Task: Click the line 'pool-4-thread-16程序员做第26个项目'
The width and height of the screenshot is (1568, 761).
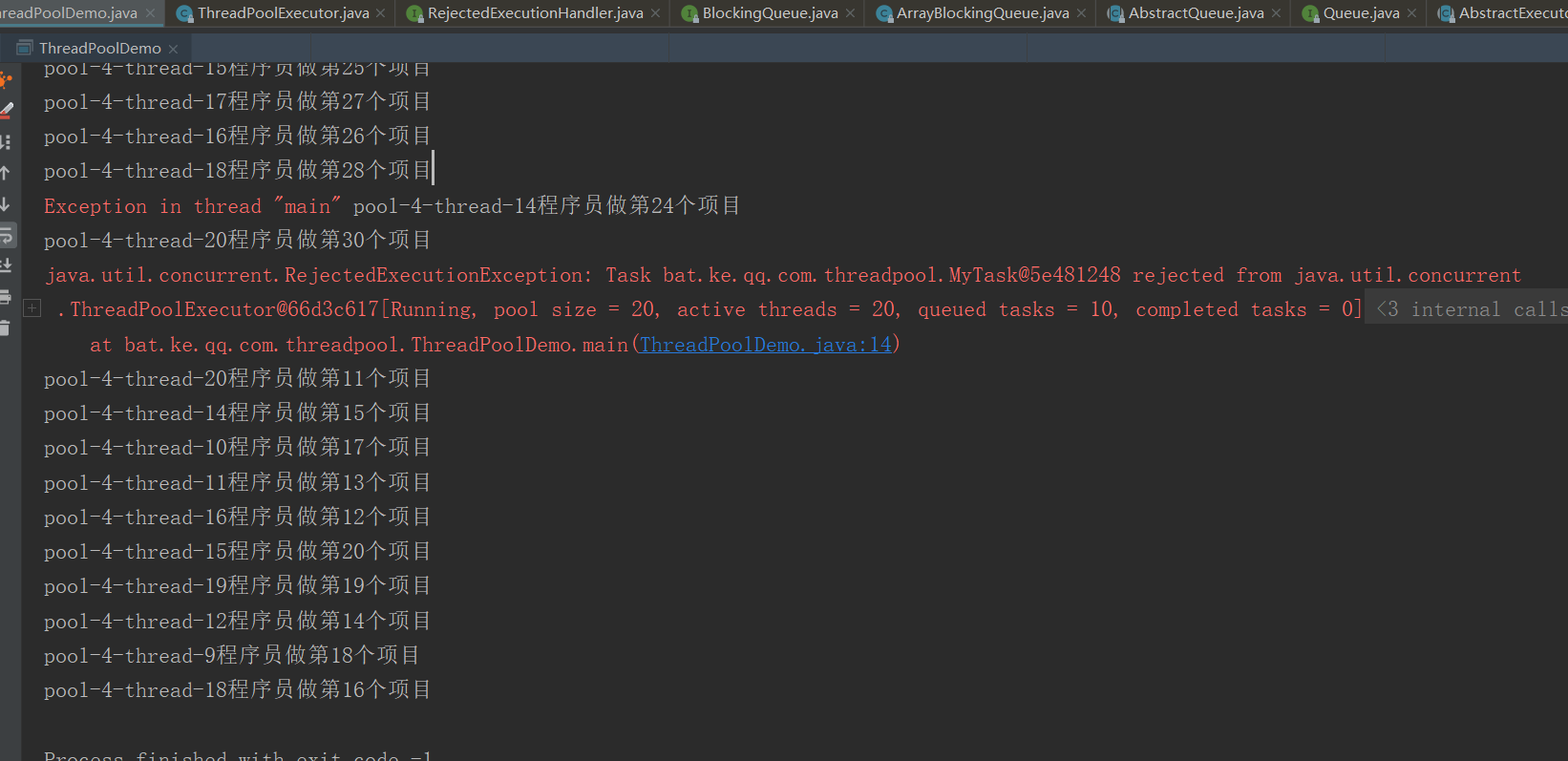Action: click(237, 137)
